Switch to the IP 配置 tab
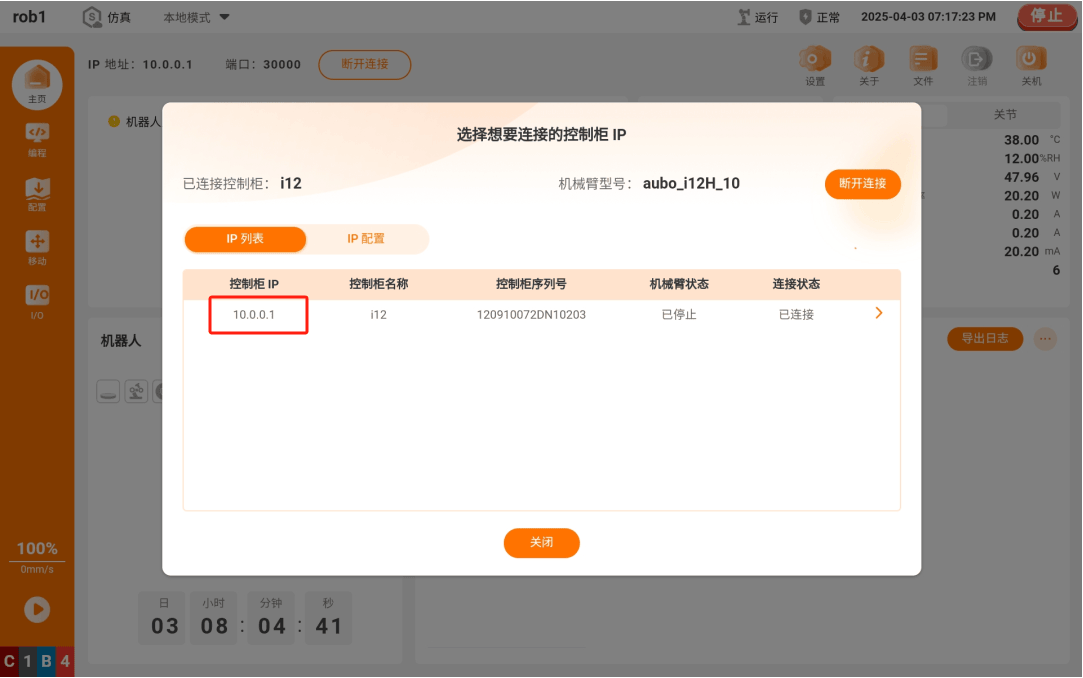The width and height of the screenshot is (1083, 678). [x=366, y=239]
